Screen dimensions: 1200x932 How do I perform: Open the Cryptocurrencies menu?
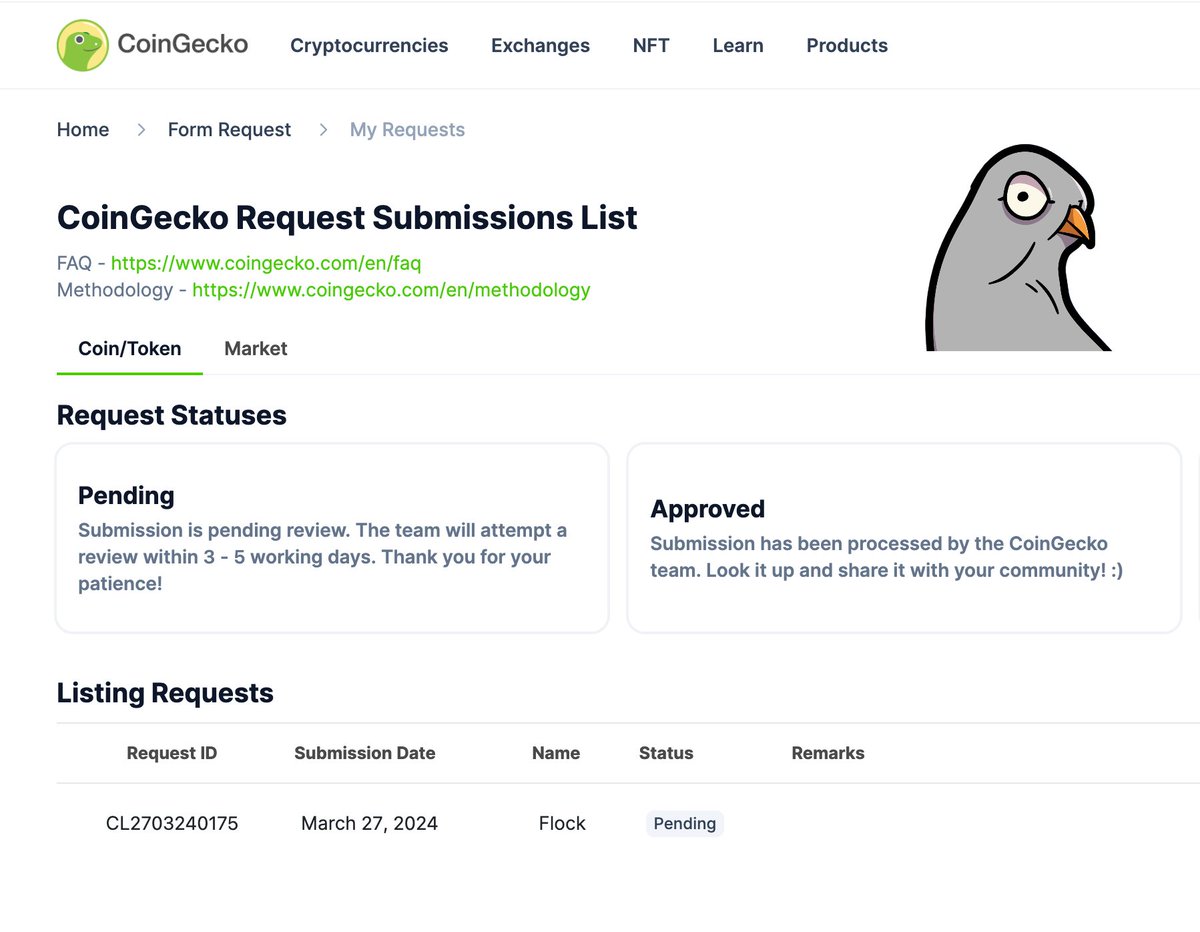pos(369,45)
